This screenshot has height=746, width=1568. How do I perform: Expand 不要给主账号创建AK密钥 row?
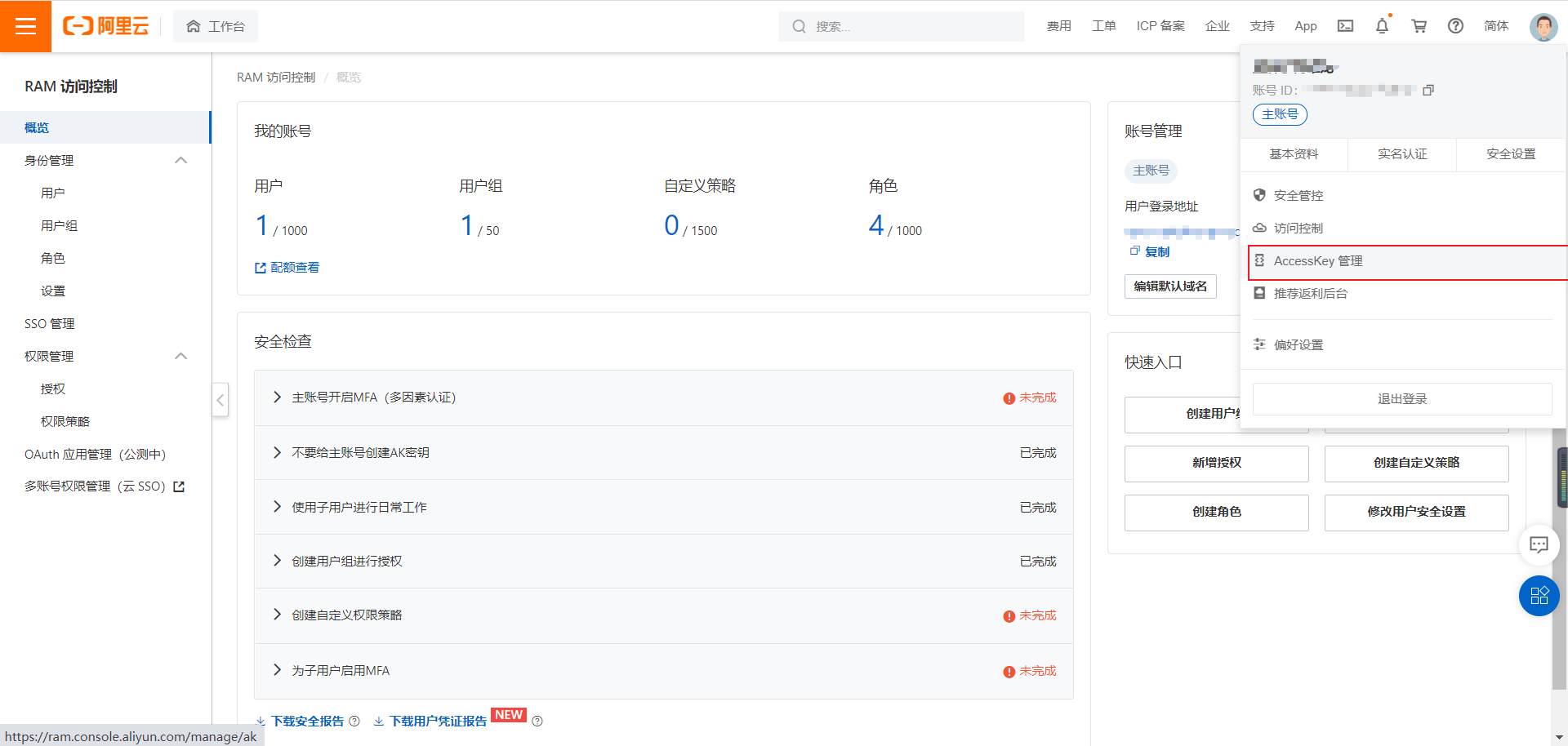tap(277, 452)
